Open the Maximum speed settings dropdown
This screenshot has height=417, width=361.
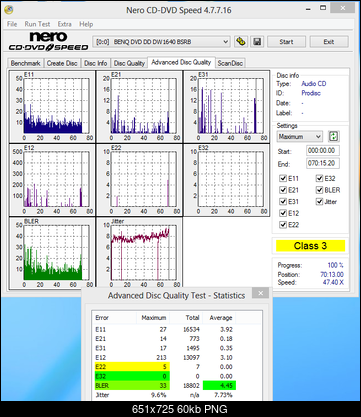click(300, 136)
